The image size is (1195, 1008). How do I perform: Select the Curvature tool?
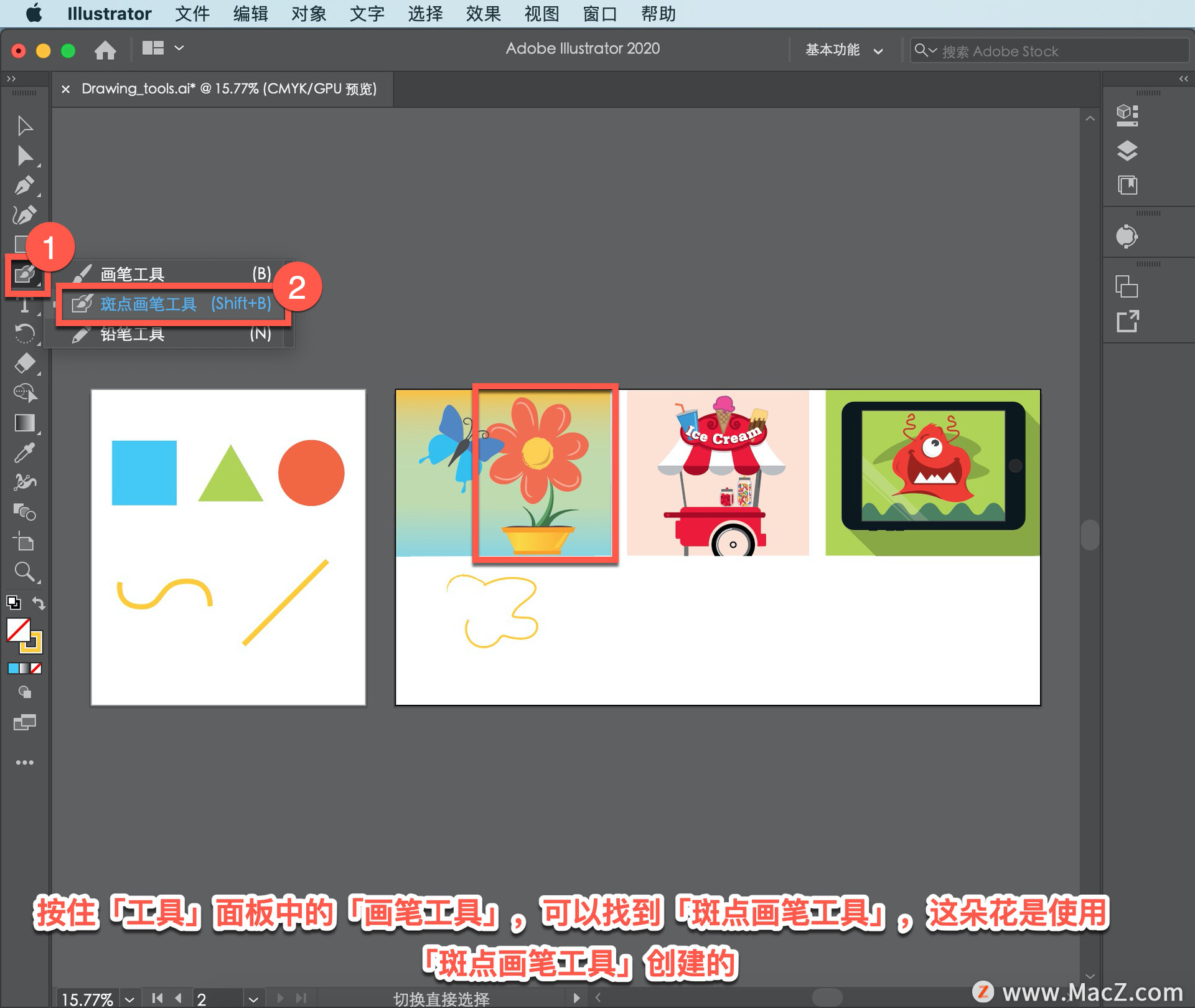pyautogui.click(x=25, y=215)
